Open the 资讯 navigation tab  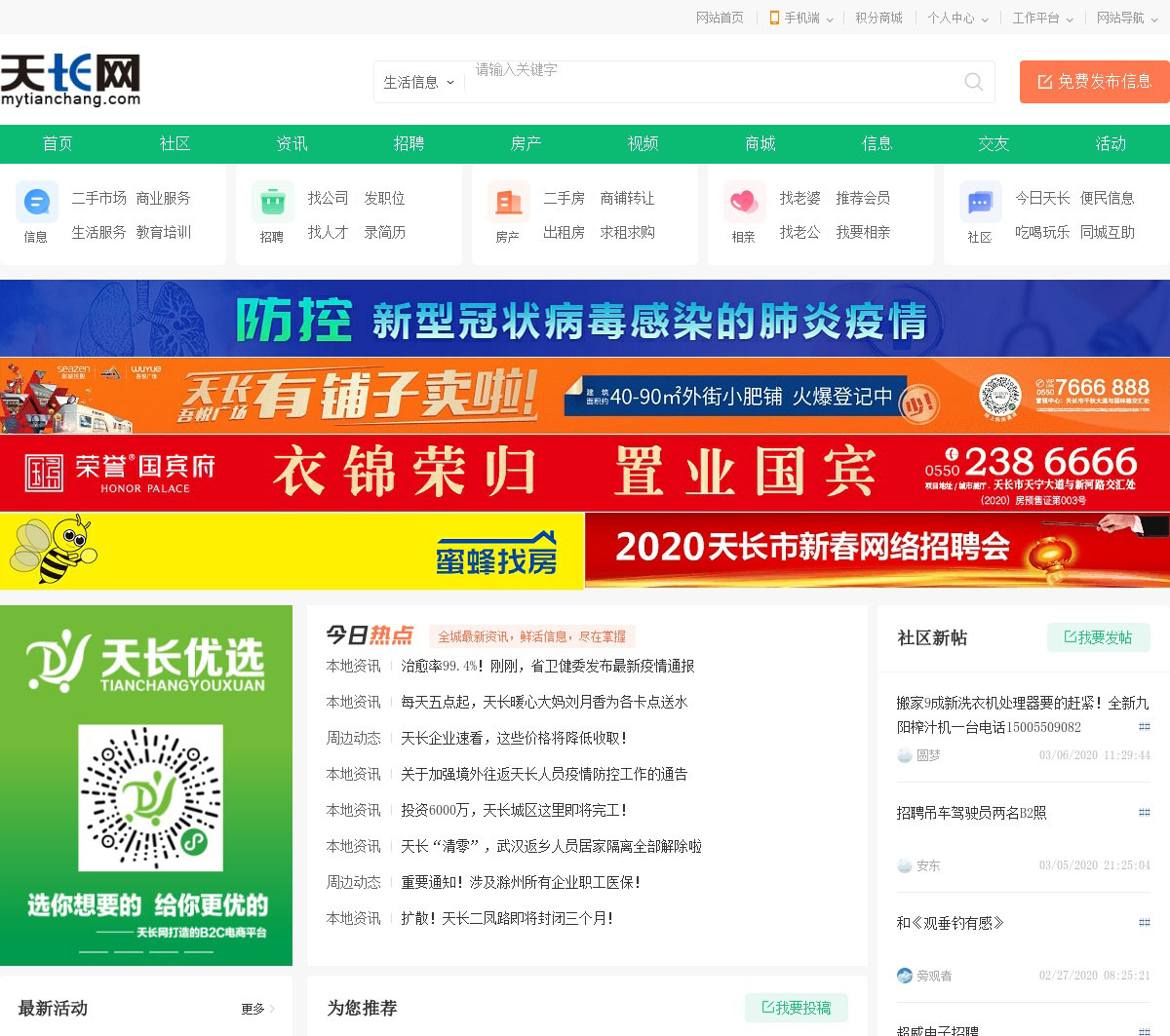292,143
